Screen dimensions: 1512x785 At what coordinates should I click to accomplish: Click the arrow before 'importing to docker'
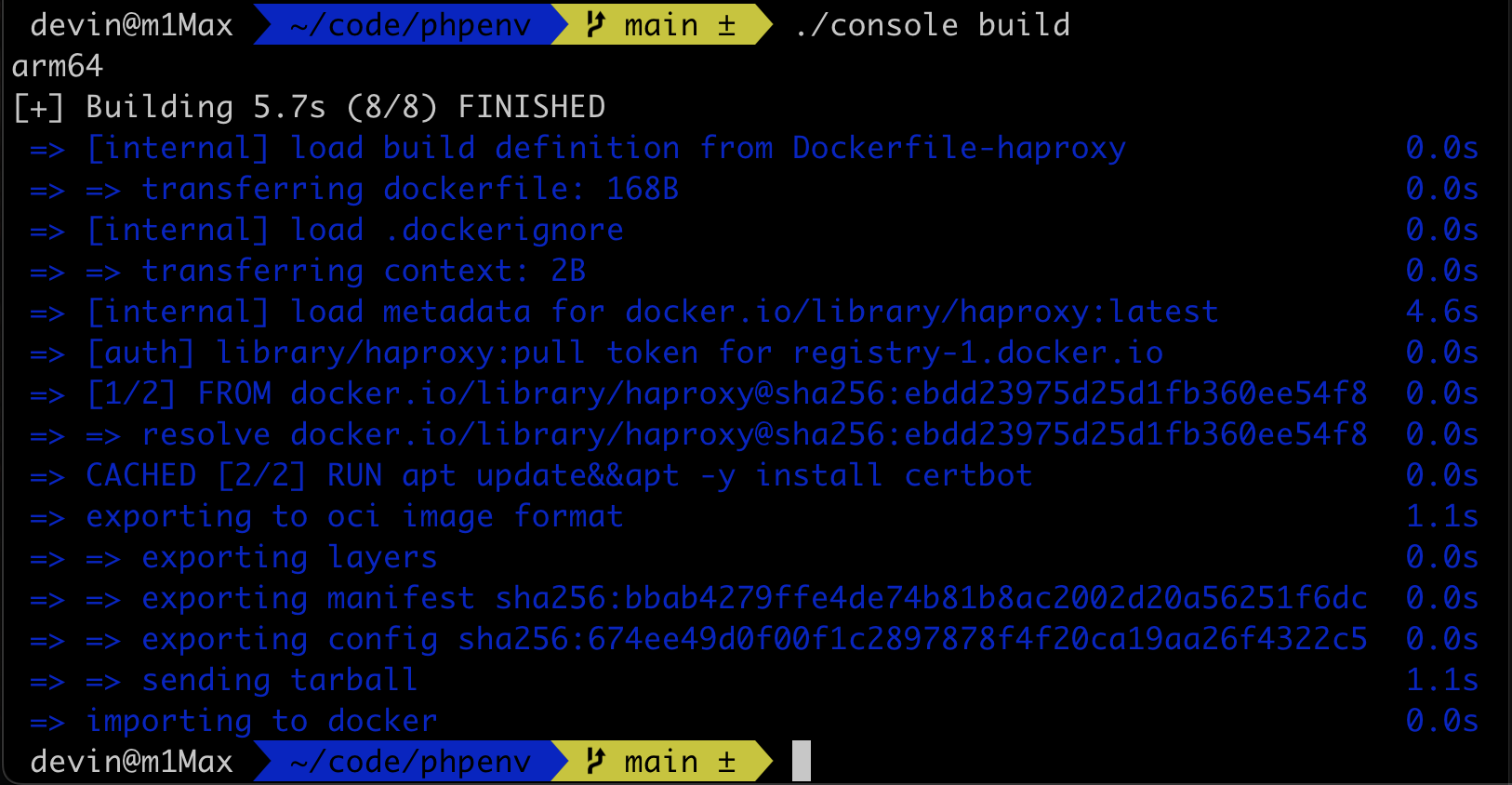tap(47, 723)
